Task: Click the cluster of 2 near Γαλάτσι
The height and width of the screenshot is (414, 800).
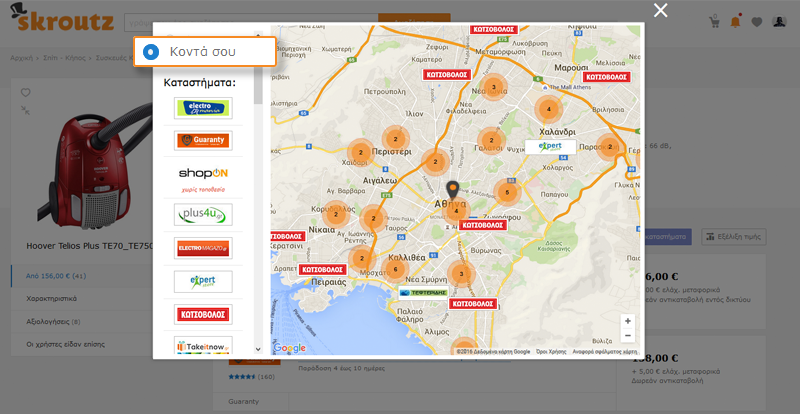Action: click(491, 140)
